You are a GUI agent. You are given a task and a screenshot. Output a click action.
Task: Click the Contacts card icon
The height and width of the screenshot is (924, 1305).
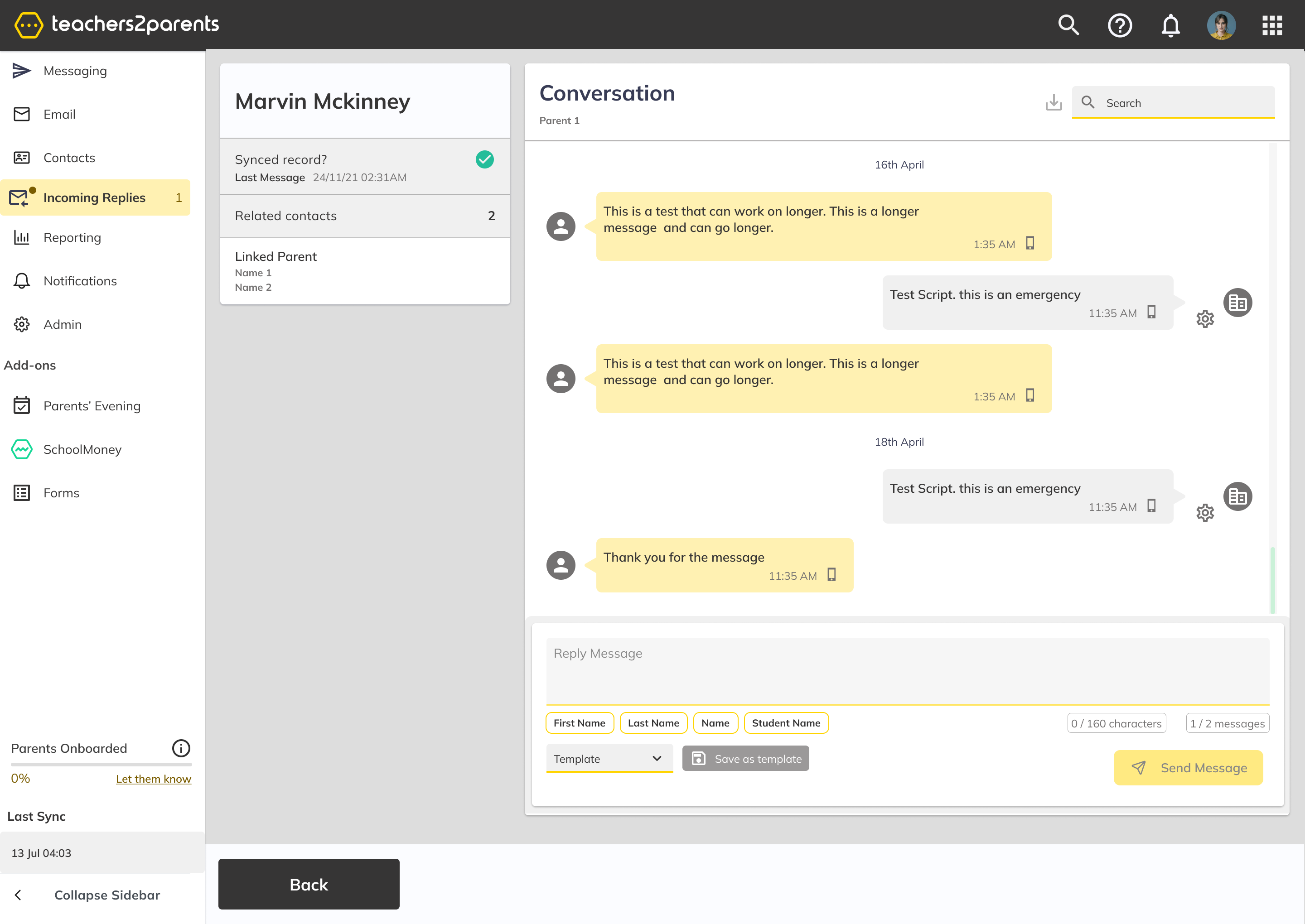pos(22,158)
